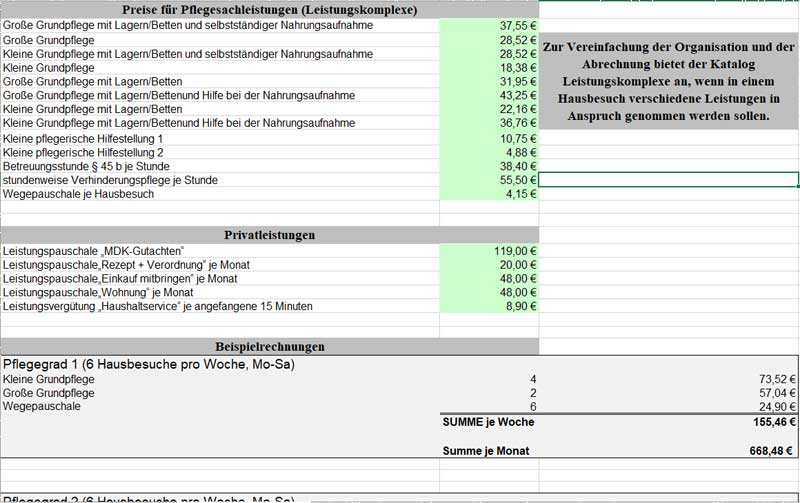
Task: Select the 43,25 € price cell
Action: (489, 95)
